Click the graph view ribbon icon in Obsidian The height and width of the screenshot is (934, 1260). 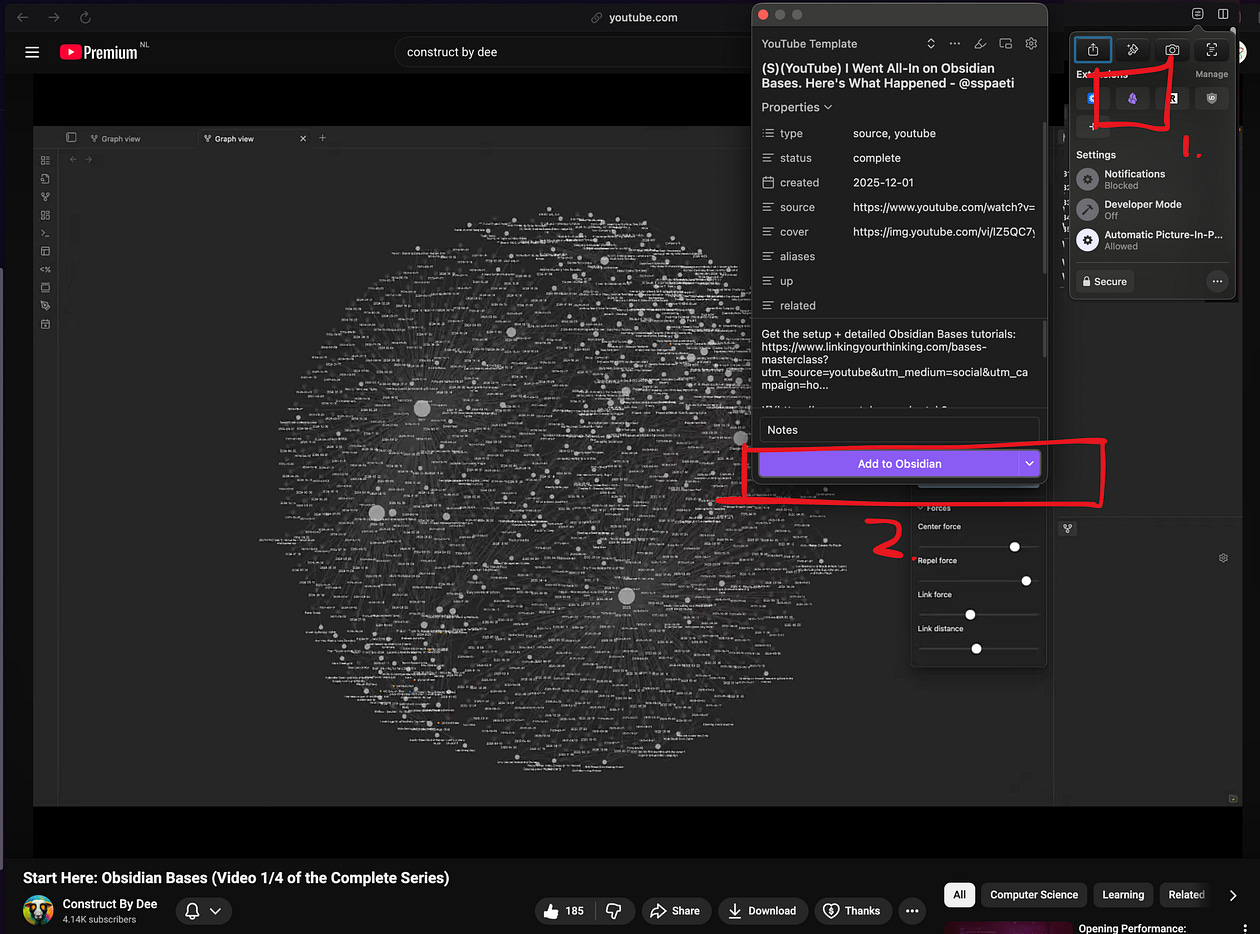tap(45, 197)
